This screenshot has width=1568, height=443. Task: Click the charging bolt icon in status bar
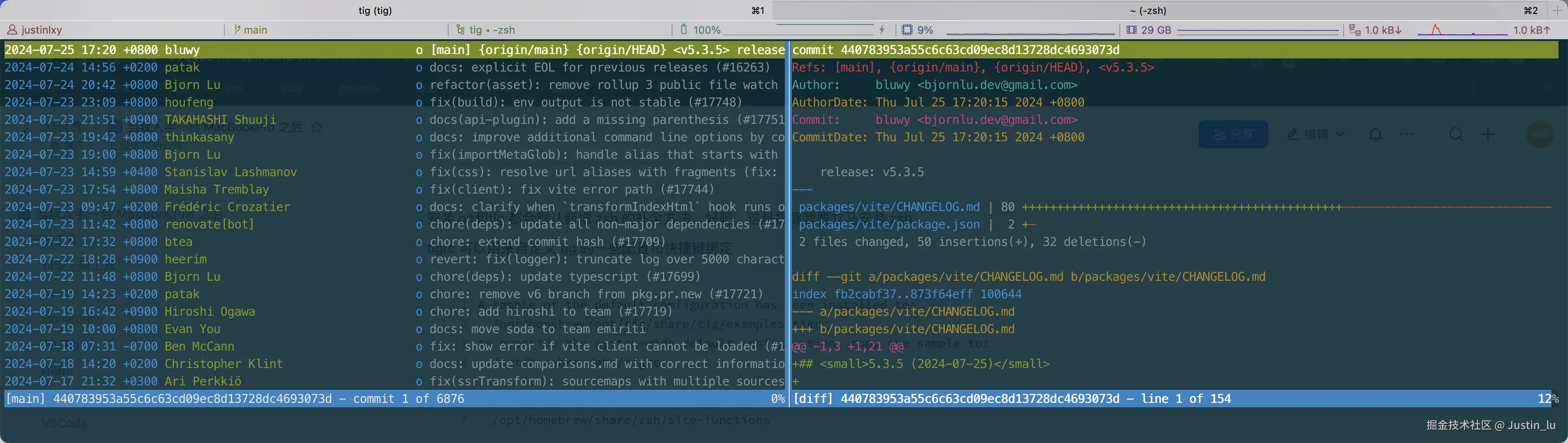tap(882, 29)
